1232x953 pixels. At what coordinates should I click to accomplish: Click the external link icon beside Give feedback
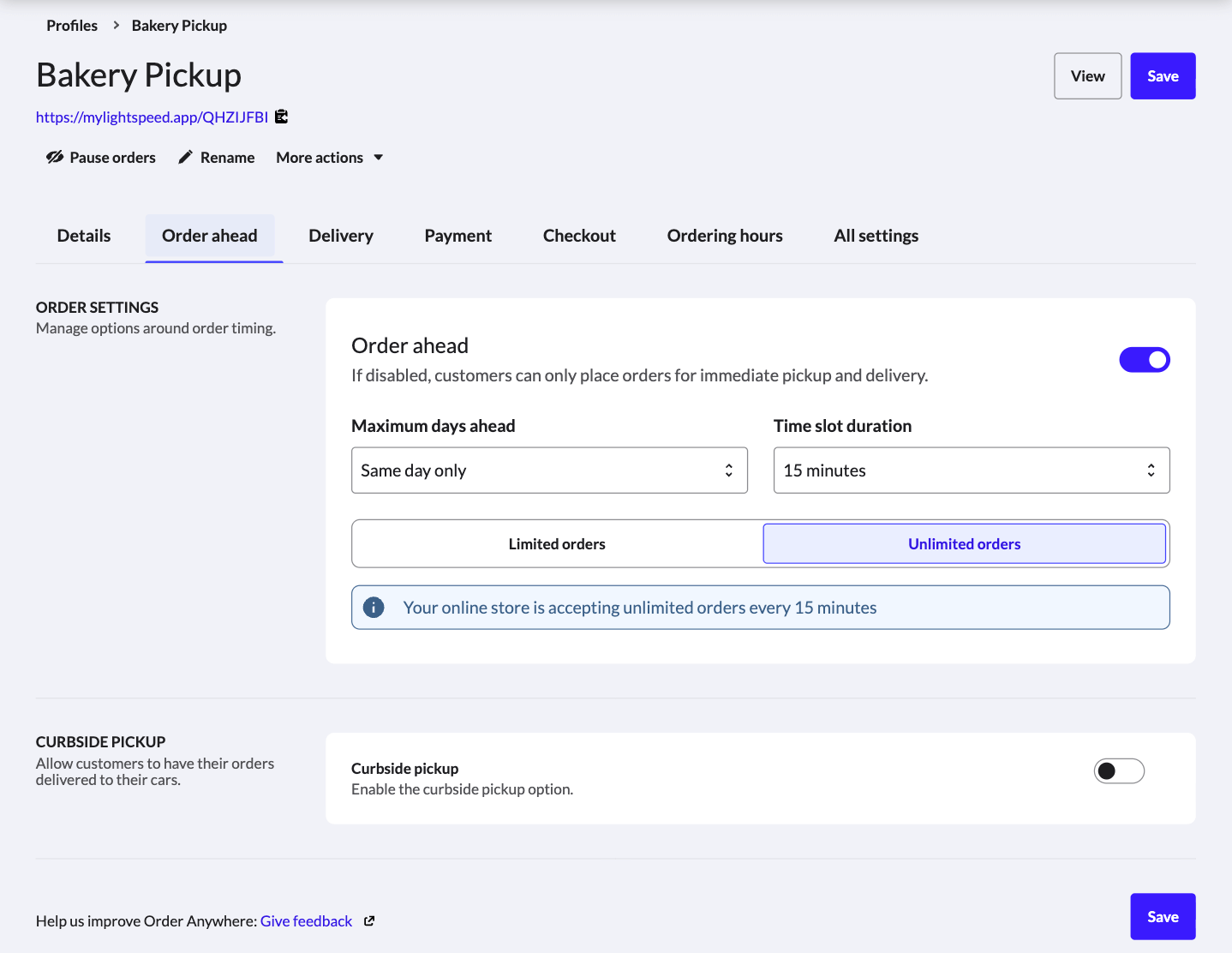click(x=369, y=921)
